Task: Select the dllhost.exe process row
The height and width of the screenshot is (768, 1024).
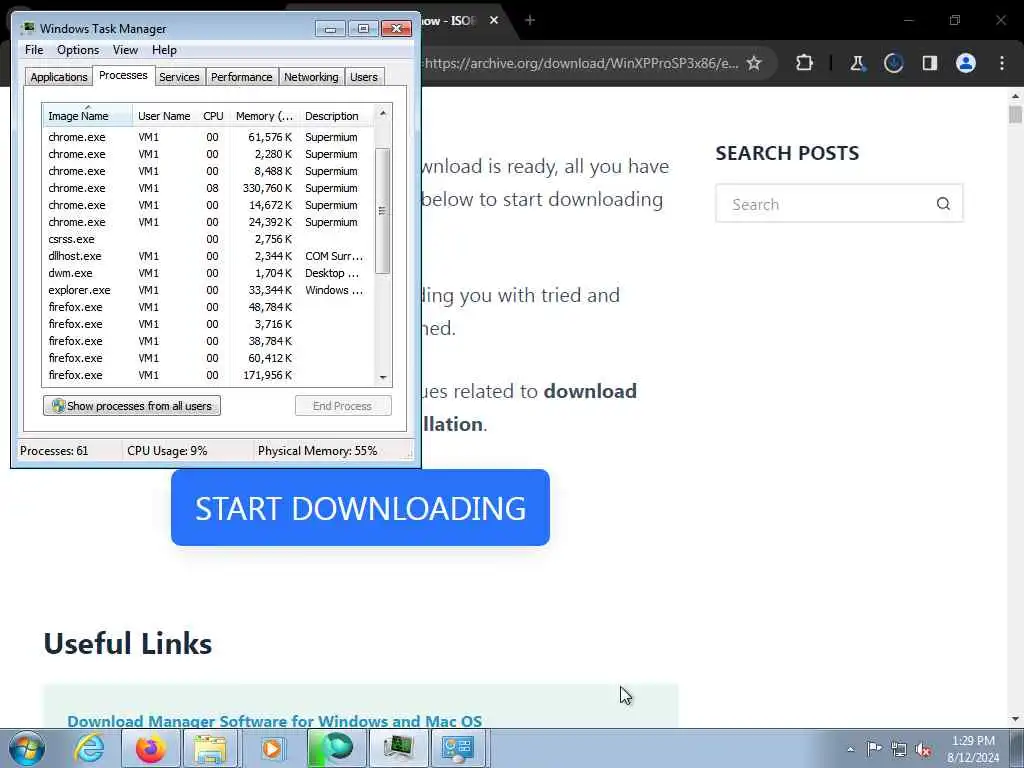Action: click(x=208, y=256)
